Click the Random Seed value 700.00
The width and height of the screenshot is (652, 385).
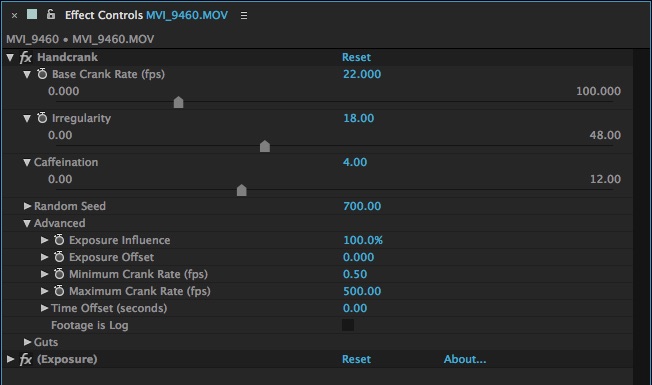click(x=362, y=207)
